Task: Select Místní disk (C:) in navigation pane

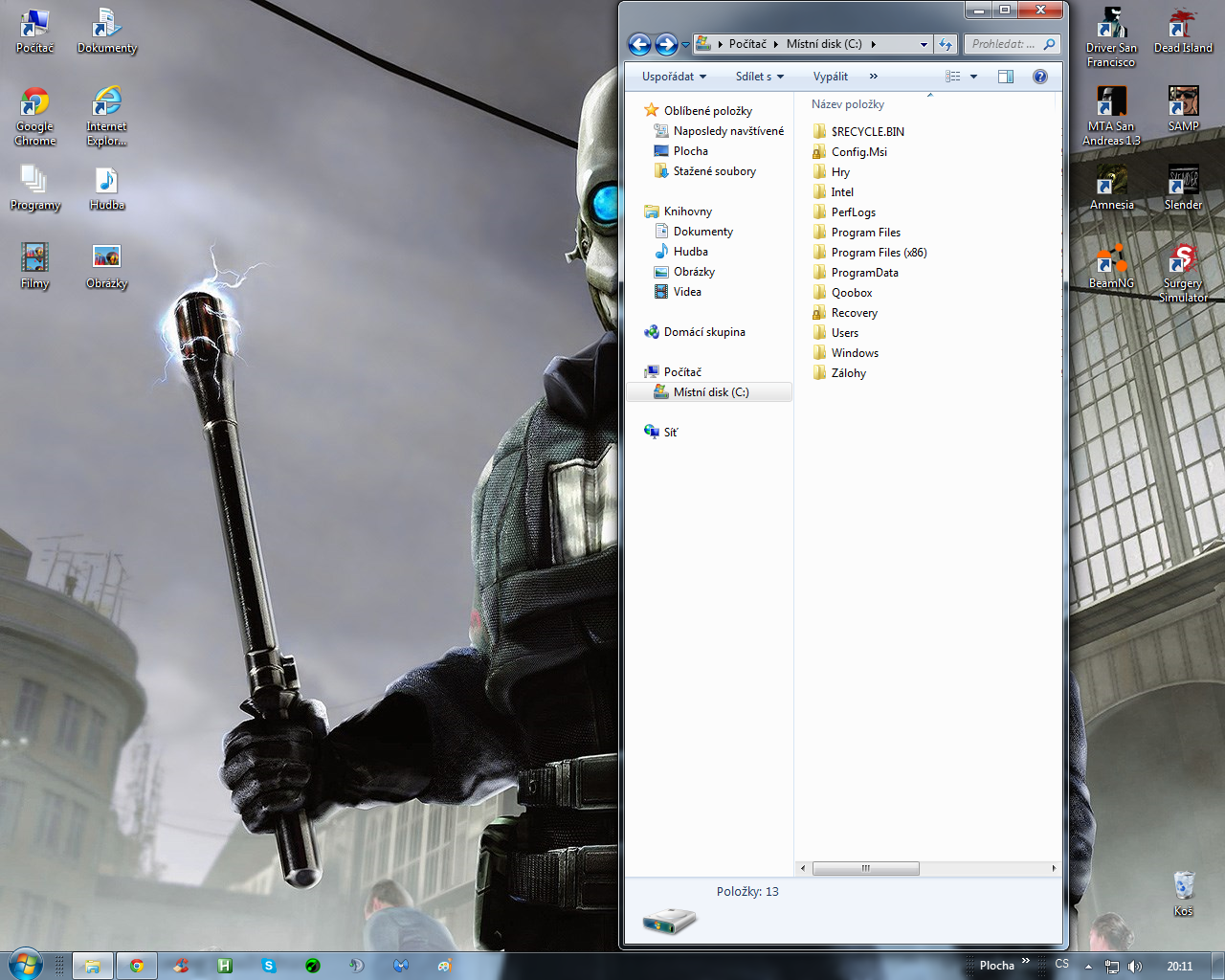Action: tap(709, 392)
